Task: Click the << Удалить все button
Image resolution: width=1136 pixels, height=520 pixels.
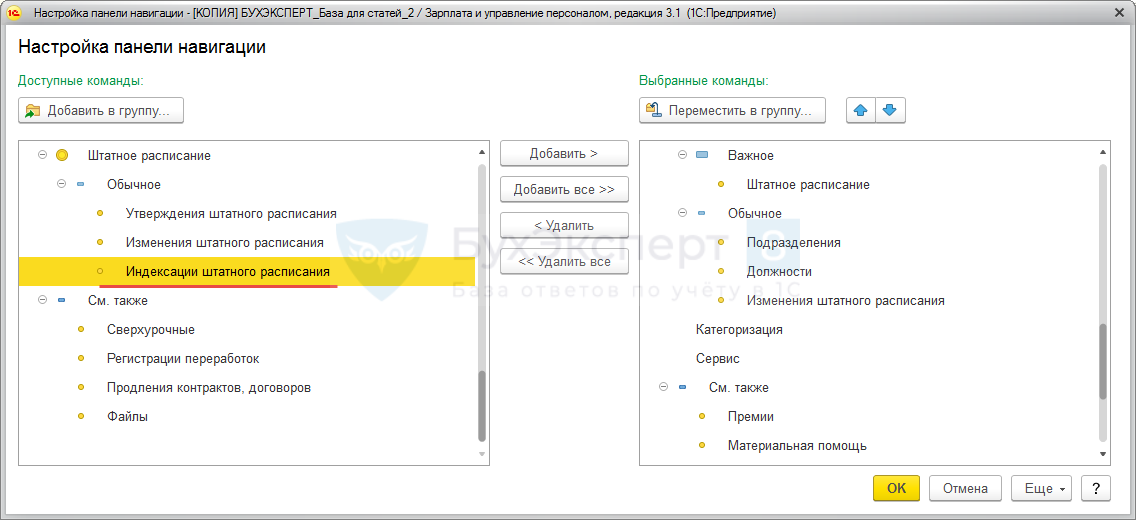Action: 564,261
